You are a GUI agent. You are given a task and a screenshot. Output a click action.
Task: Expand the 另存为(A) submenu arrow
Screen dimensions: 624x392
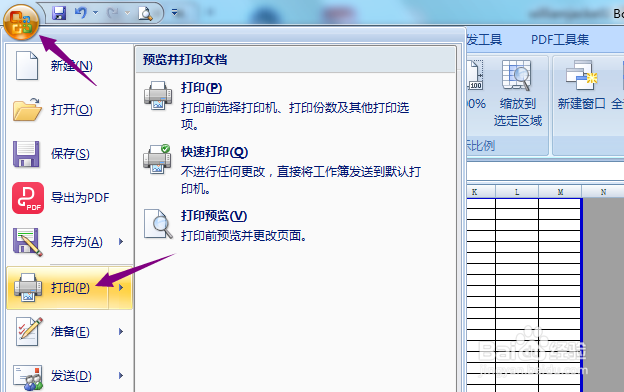[x=121, y=242]
